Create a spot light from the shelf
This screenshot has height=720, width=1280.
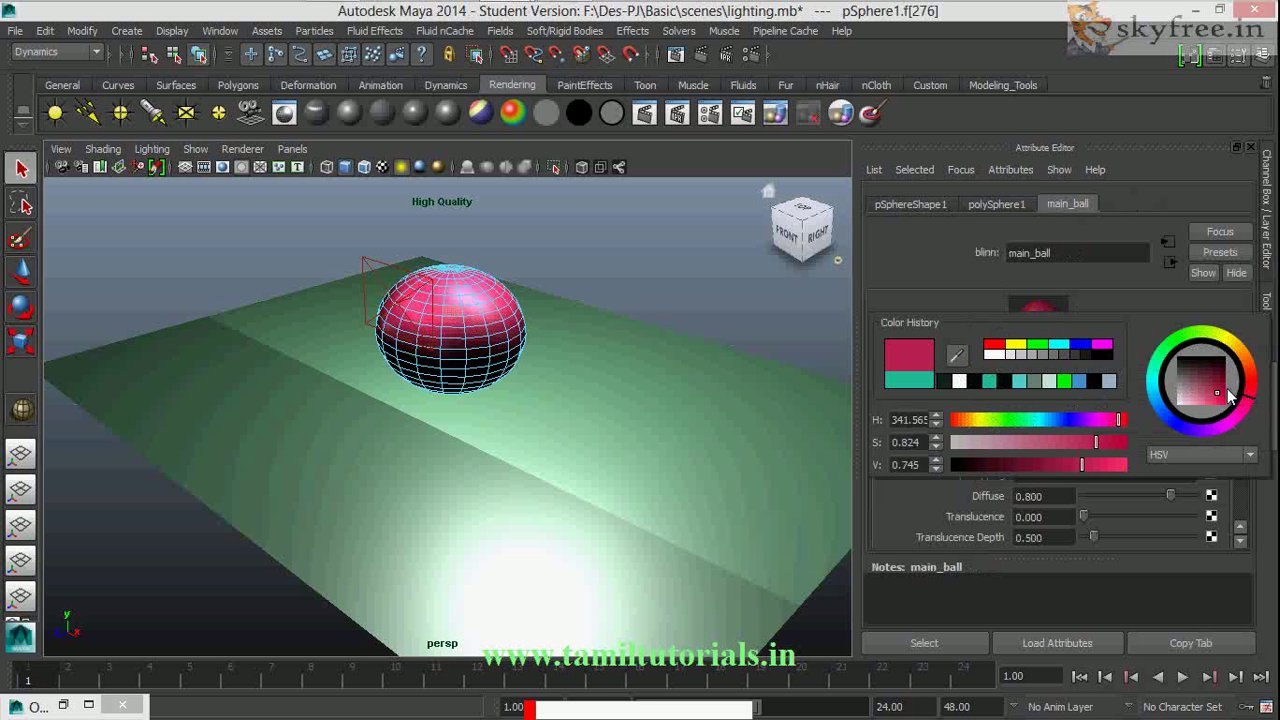(153, 113)
